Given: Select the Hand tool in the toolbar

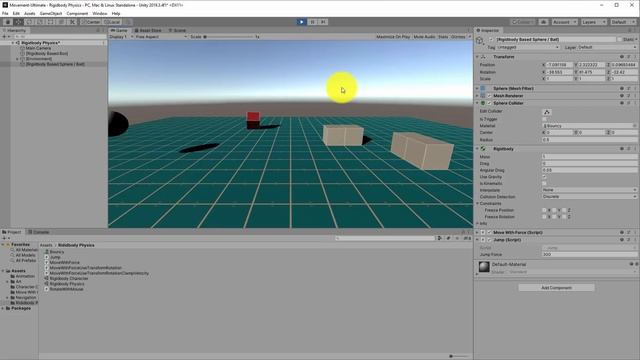Looking at the screenshot, I should tap(7, 22).
